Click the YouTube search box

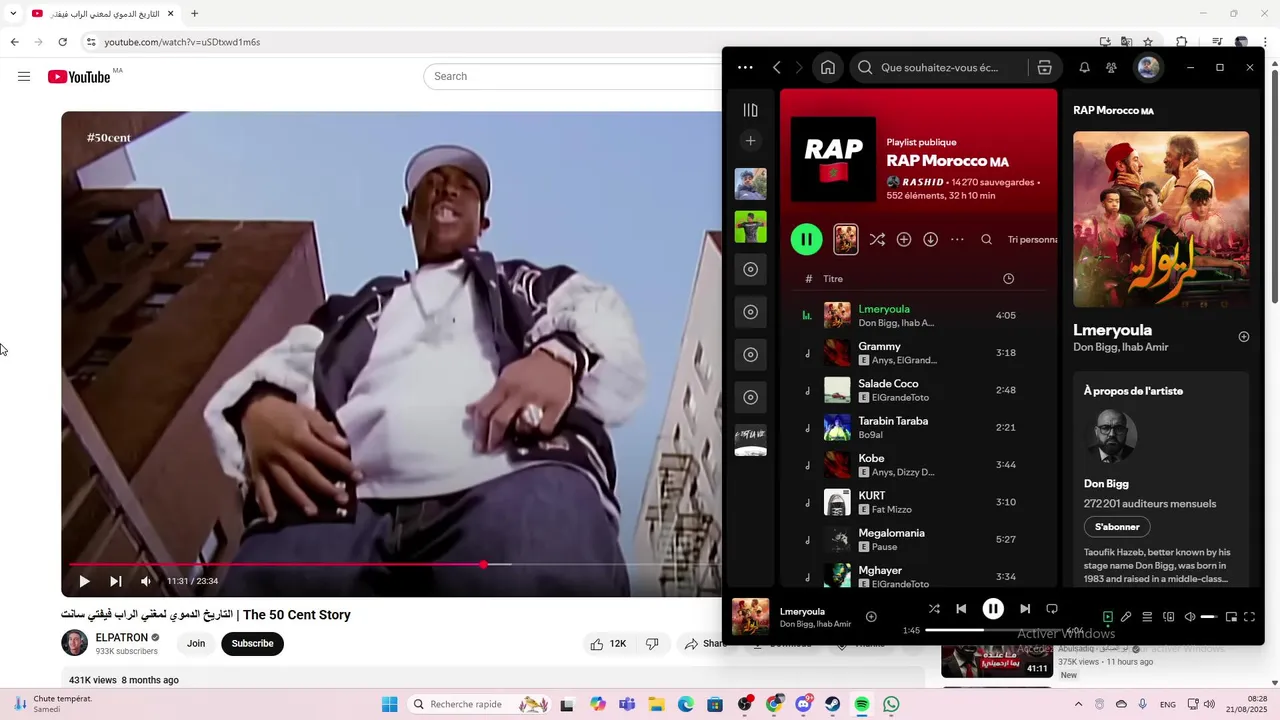tap(572, 76)
